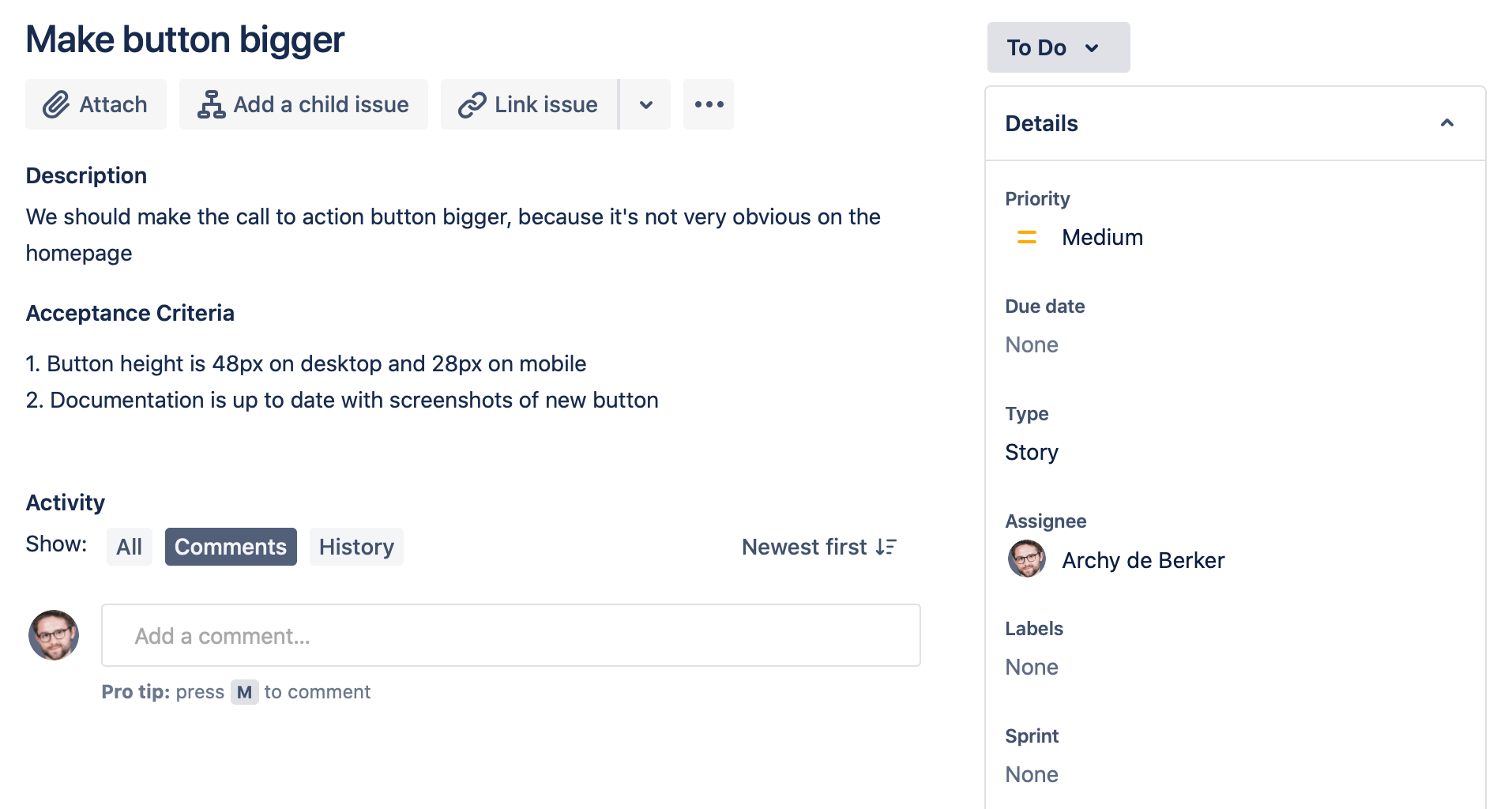
Task: Click the Medium priority icon
Action: pos(1026,237)
